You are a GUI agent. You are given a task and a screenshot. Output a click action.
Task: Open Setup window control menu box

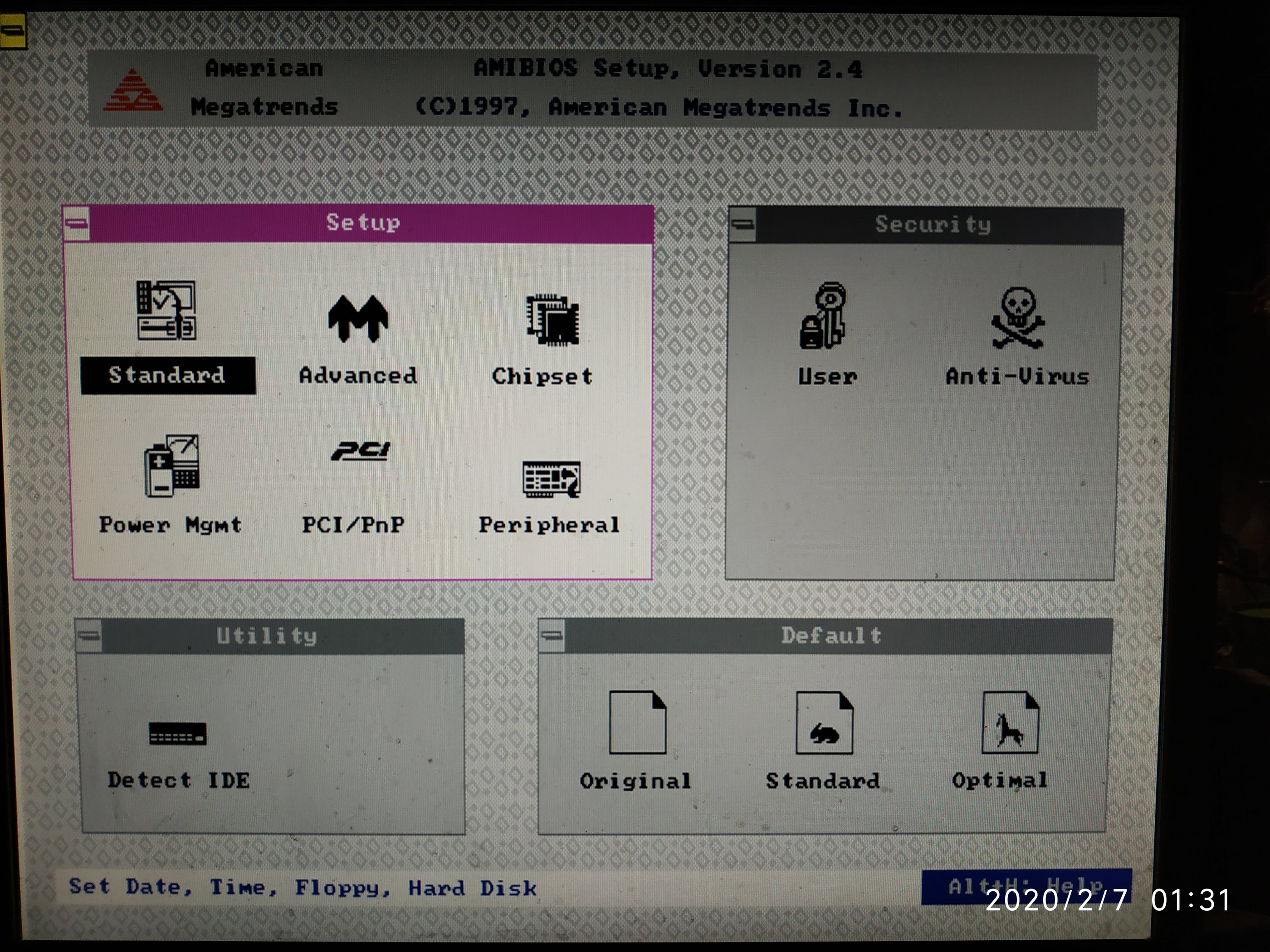click(76, 223)
